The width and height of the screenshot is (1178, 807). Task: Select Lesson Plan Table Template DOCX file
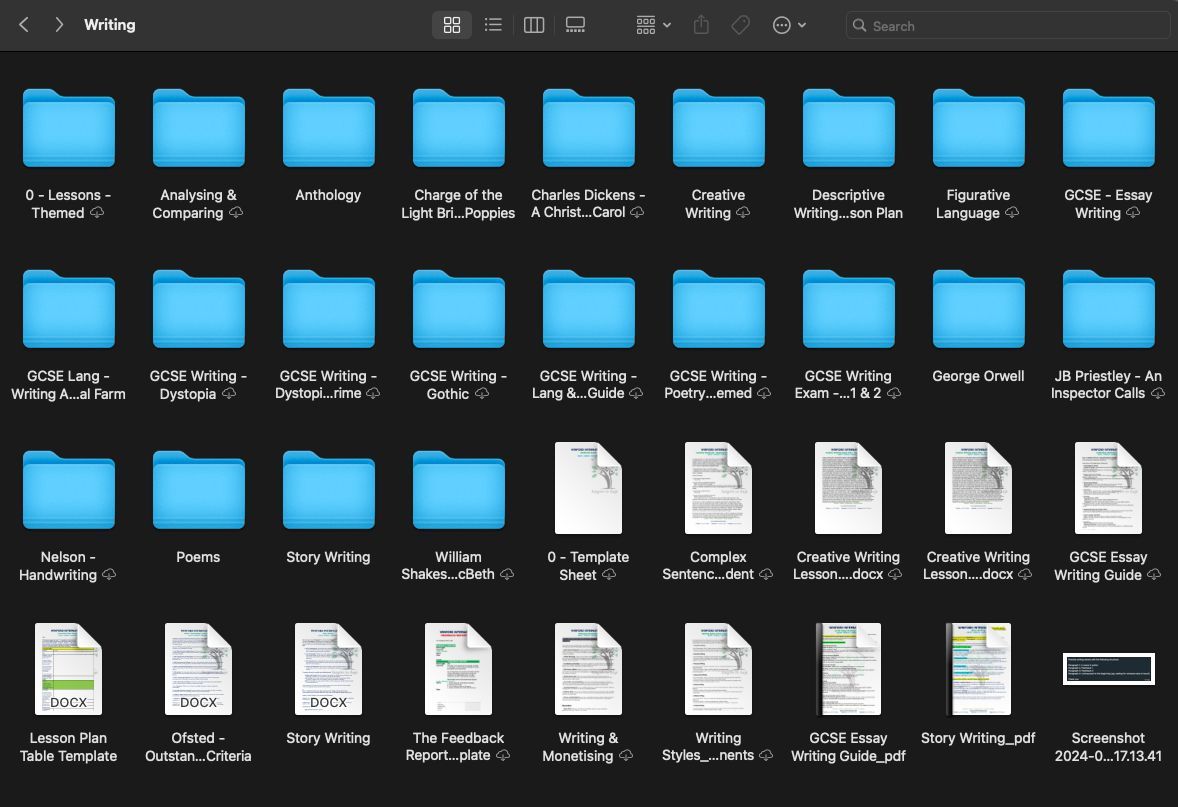pos(68,669)
